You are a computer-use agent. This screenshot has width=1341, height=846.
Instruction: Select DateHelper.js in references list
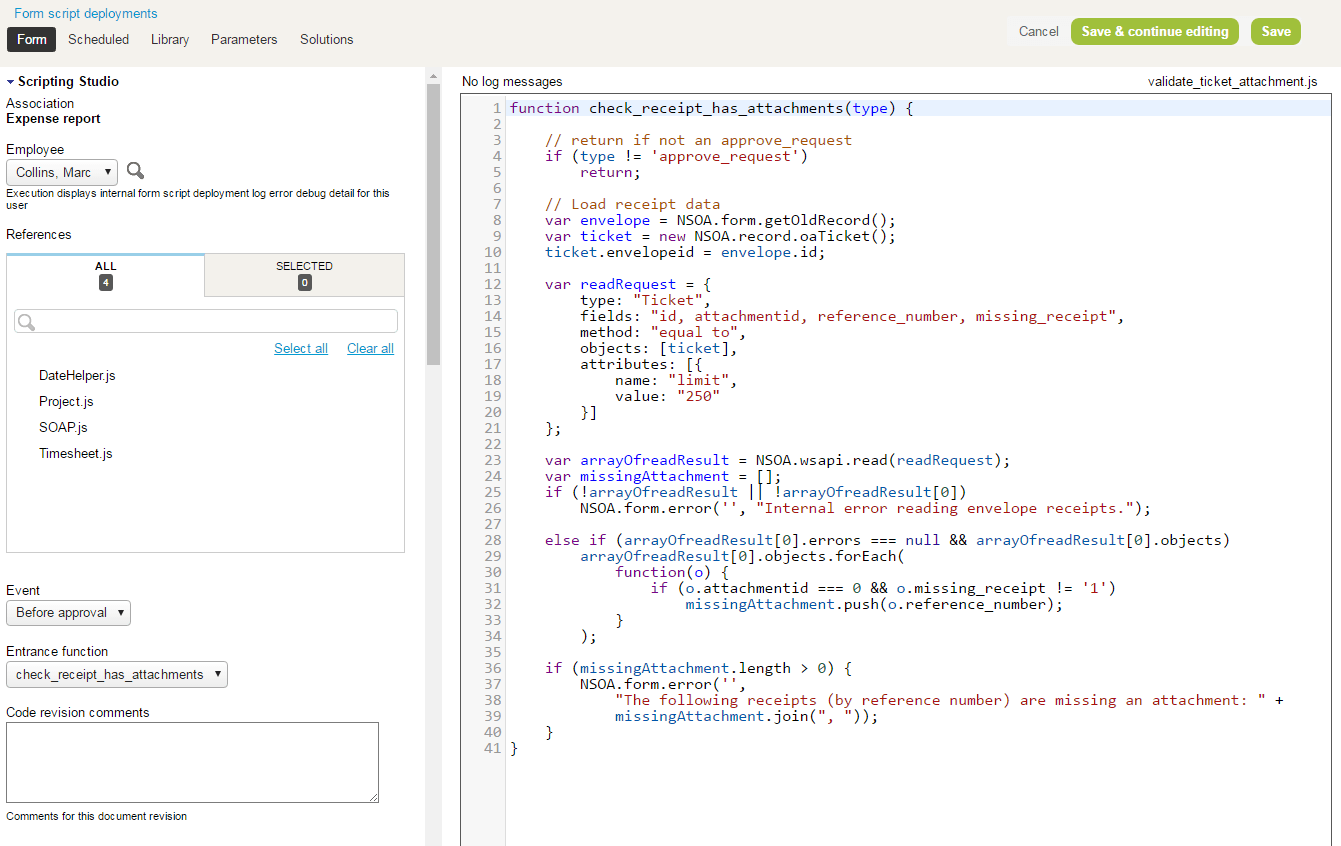(x=77, y=375)
